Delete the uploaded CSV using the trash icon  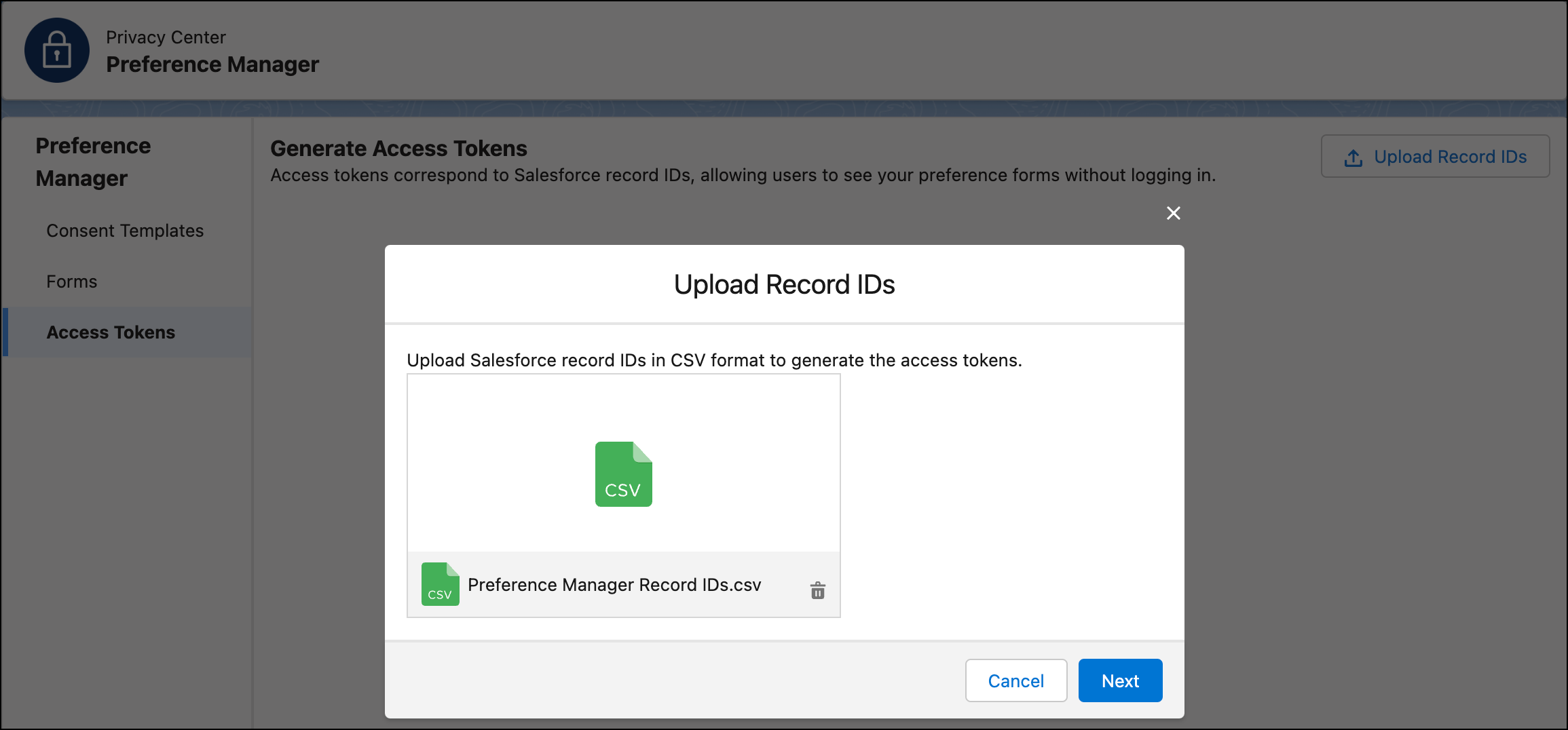click(x=817, y=590)
